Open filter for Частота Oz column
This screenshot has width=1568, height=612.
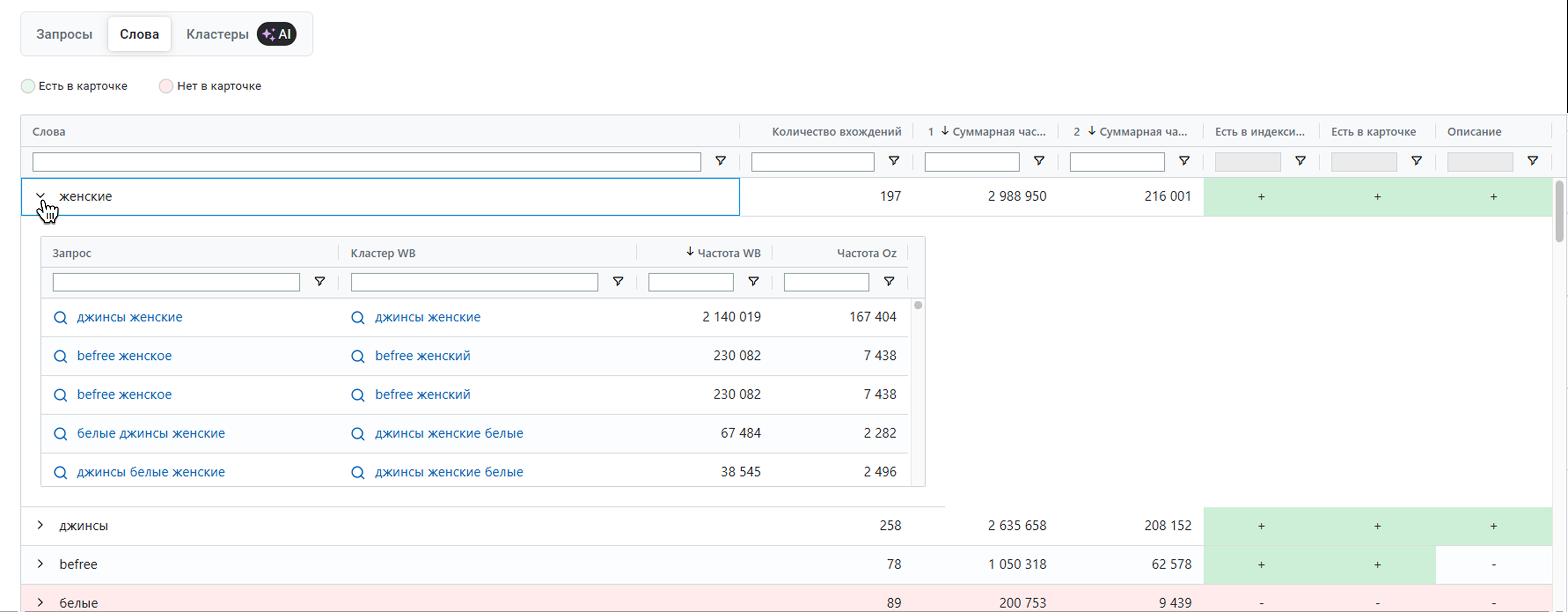click(x=889, y=281)
